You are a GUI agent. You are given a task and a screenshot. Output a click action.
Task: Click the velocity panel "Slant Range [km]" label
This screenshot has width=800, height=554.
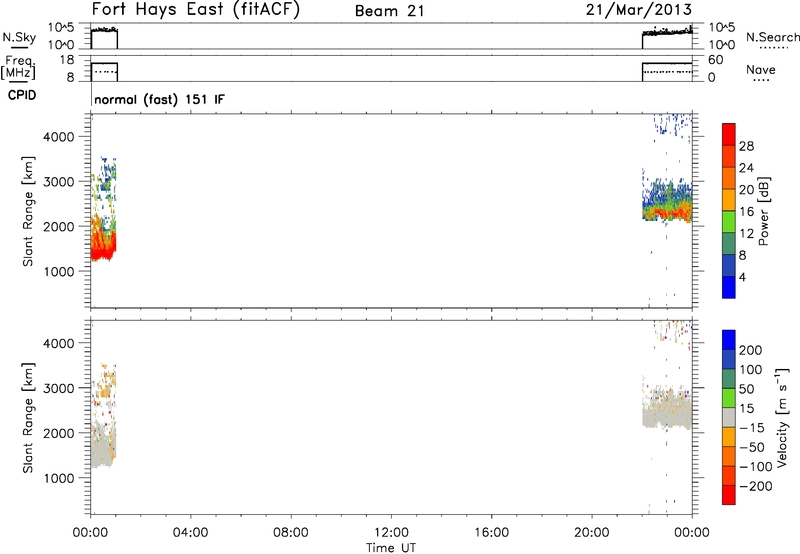coord(28,418)
